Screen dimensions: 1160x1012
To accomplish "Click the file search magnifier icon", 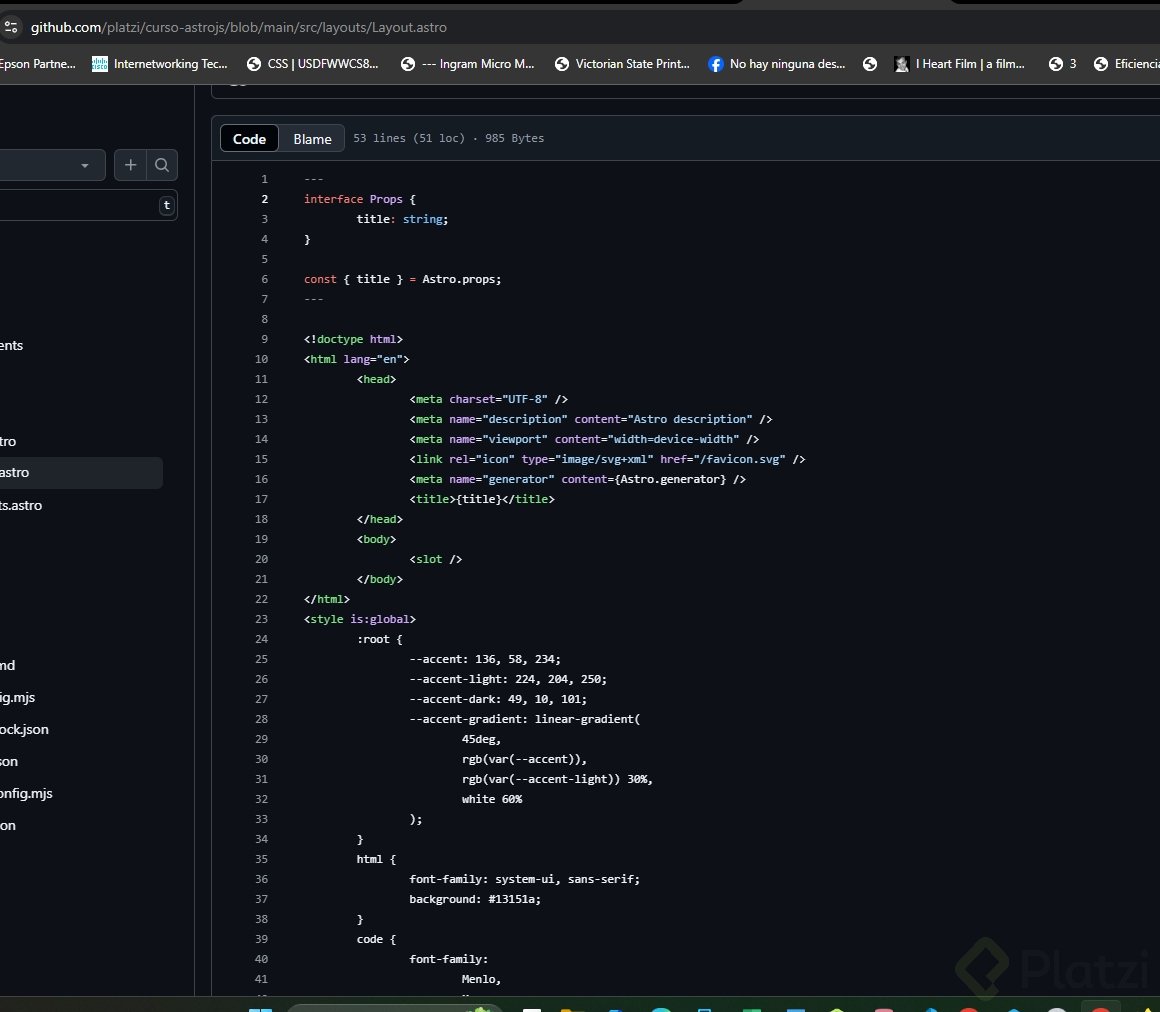I will [x=162, y=166].
